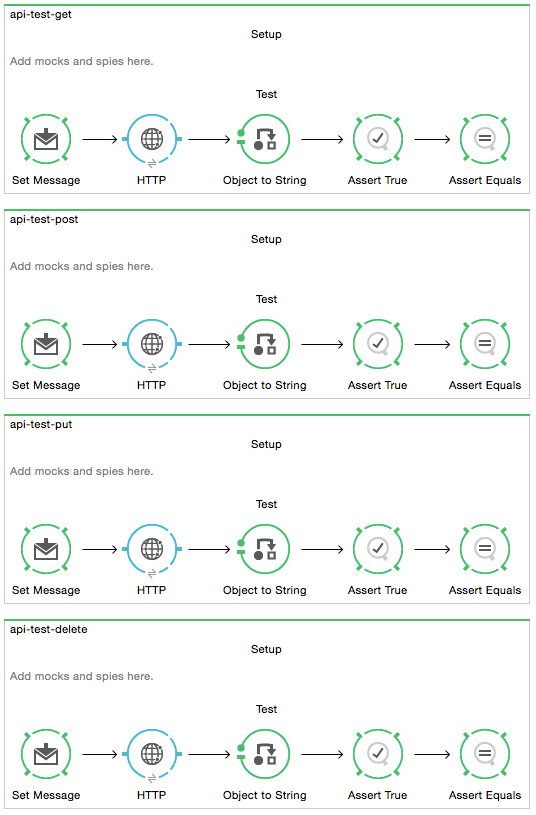Click Assert True icon in api-test-put flow
This screenshot has height=815, width=536.
[x=378, y=549]
